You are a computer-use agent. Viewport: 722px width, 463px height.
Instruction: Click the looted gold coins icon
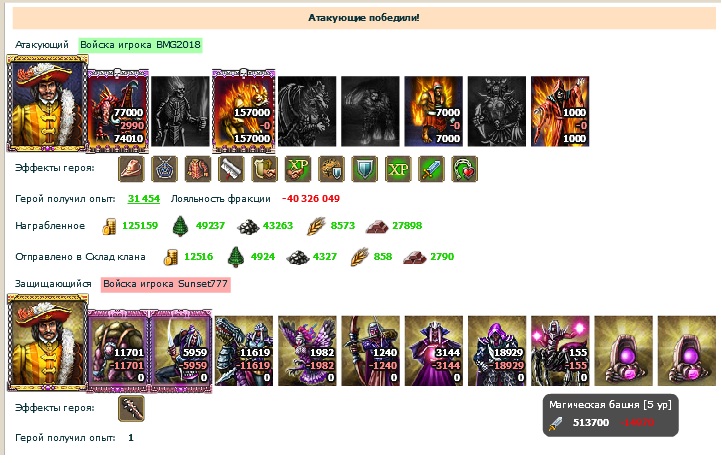coord(109,226)
